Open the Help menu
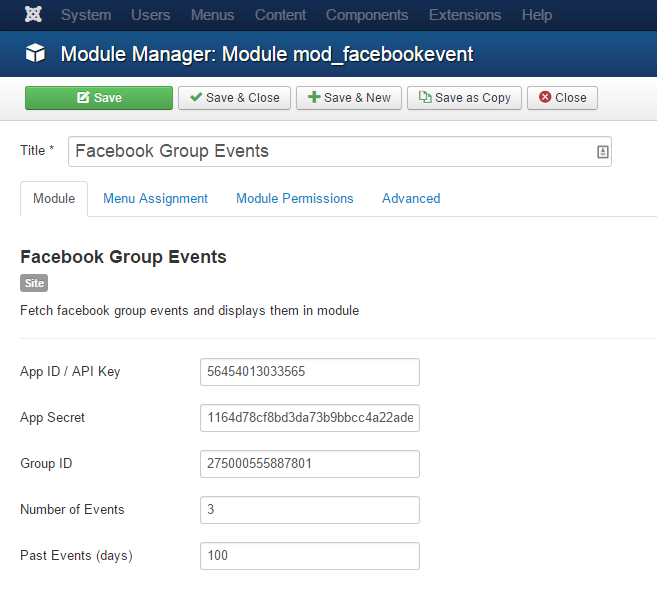Screen dimensions: 657x607 point(537,15)
